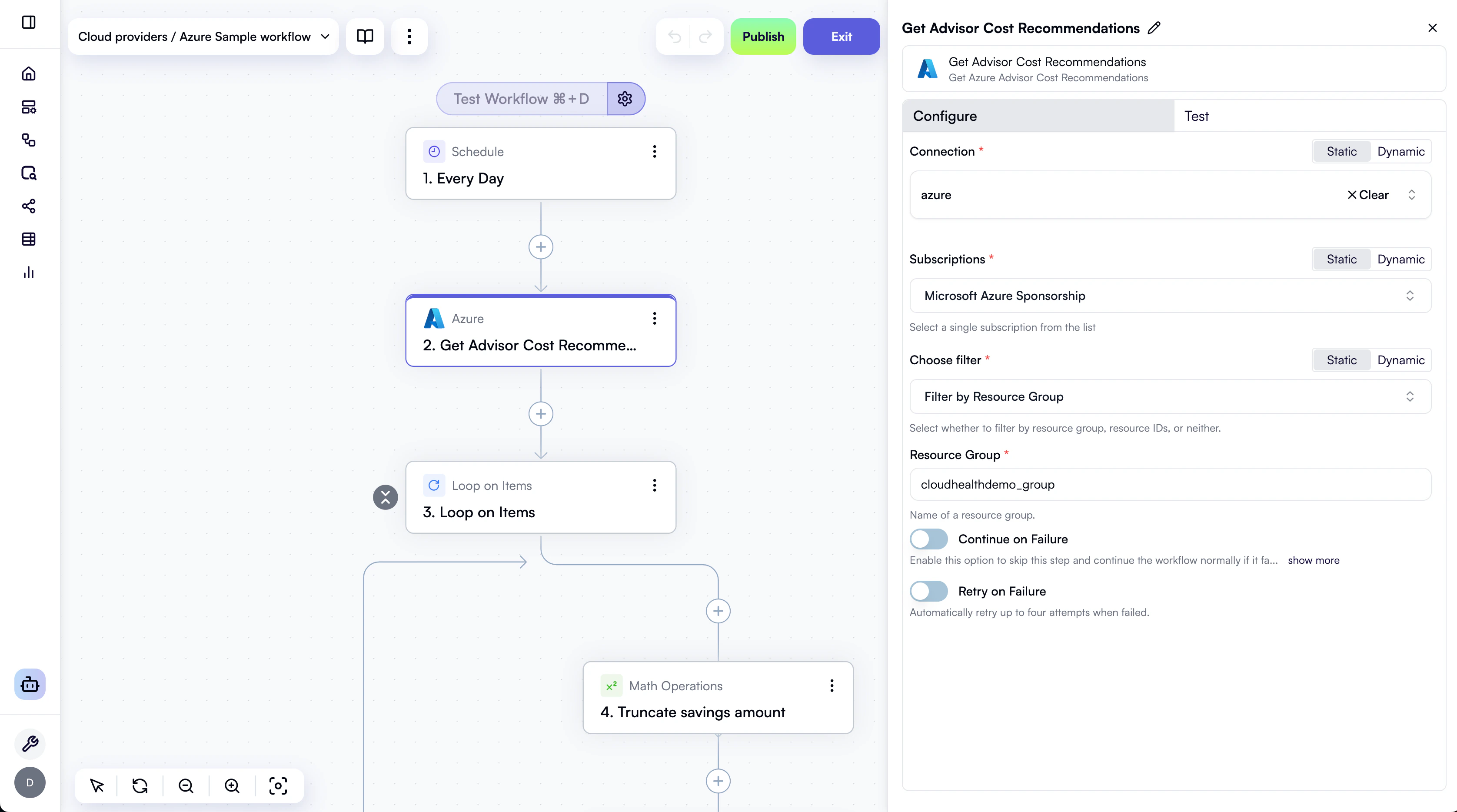Open the Home icon in sidebar
1457x812 pixels.
click(x=29, y=73)
